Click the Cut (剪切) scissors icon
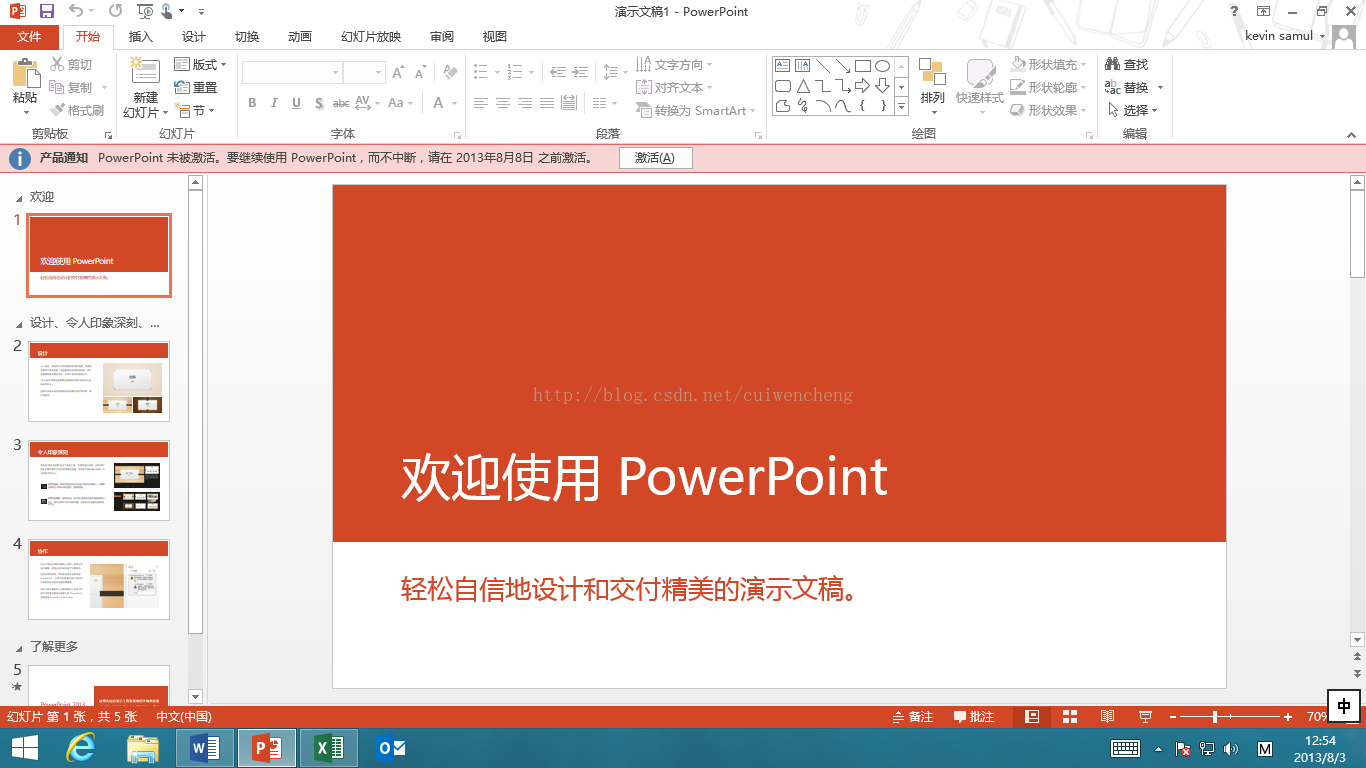This screenshot has width=1366, height=768. (x=57, y=65)
